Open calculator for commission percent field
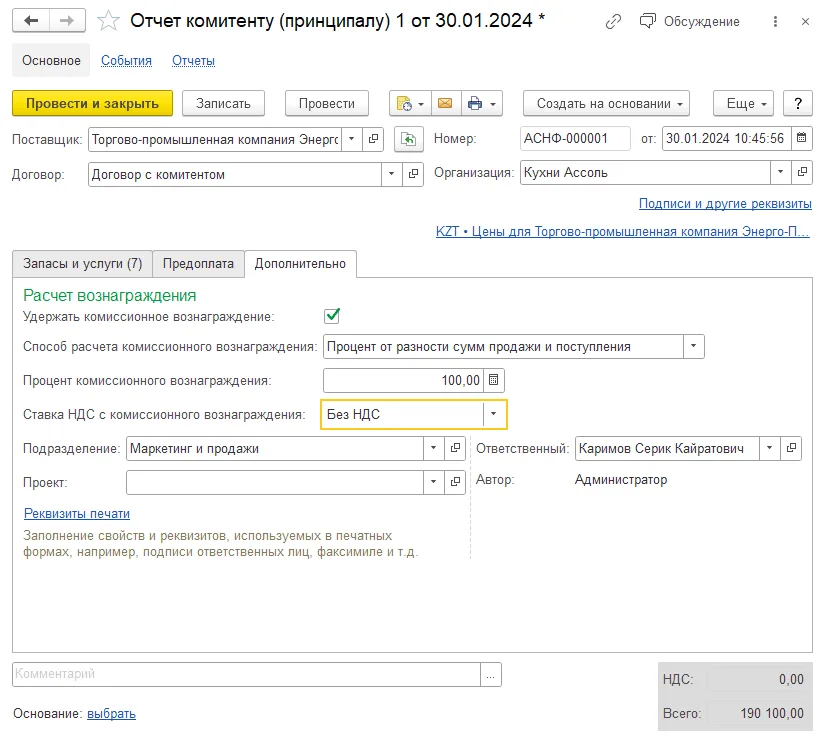 (x=493, y=380)
